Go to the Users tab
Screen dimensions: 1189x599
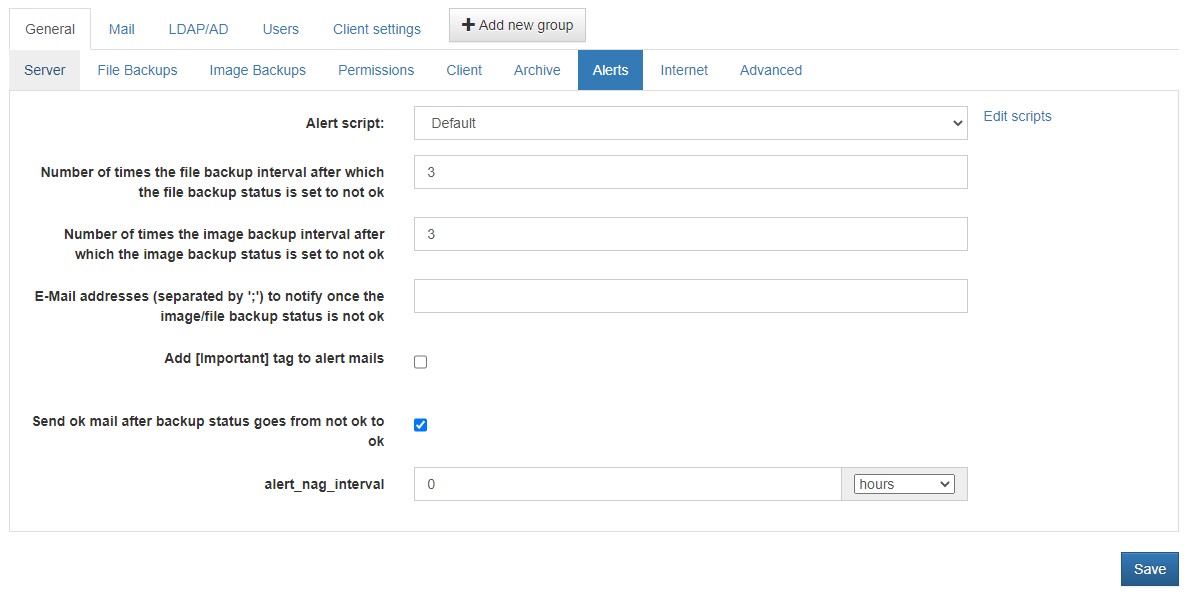tap(281, 30)
